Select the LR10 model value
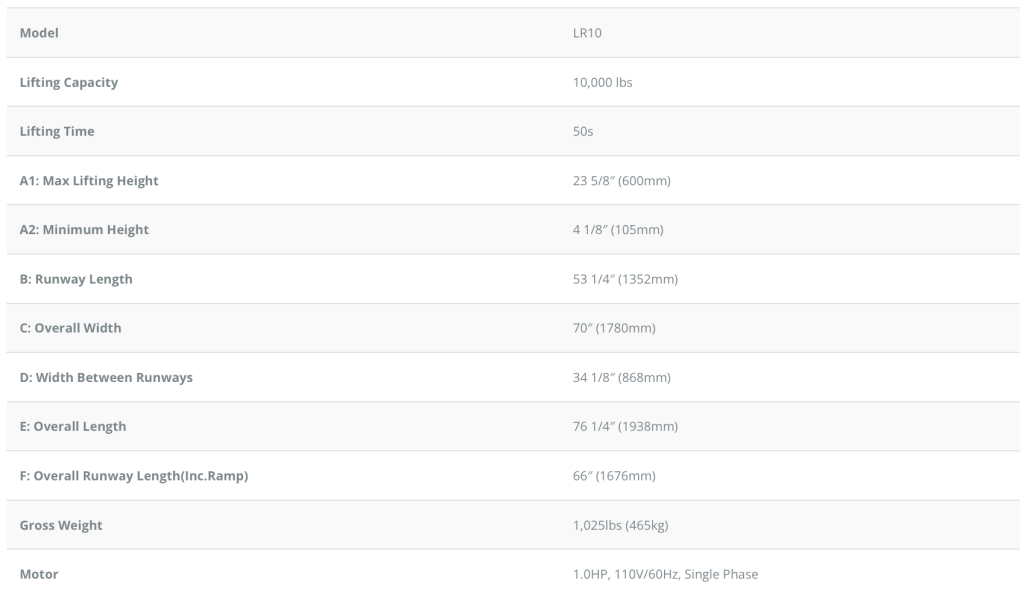The height and width of the screenshot is (601, 1024). [x=587, y=33]
